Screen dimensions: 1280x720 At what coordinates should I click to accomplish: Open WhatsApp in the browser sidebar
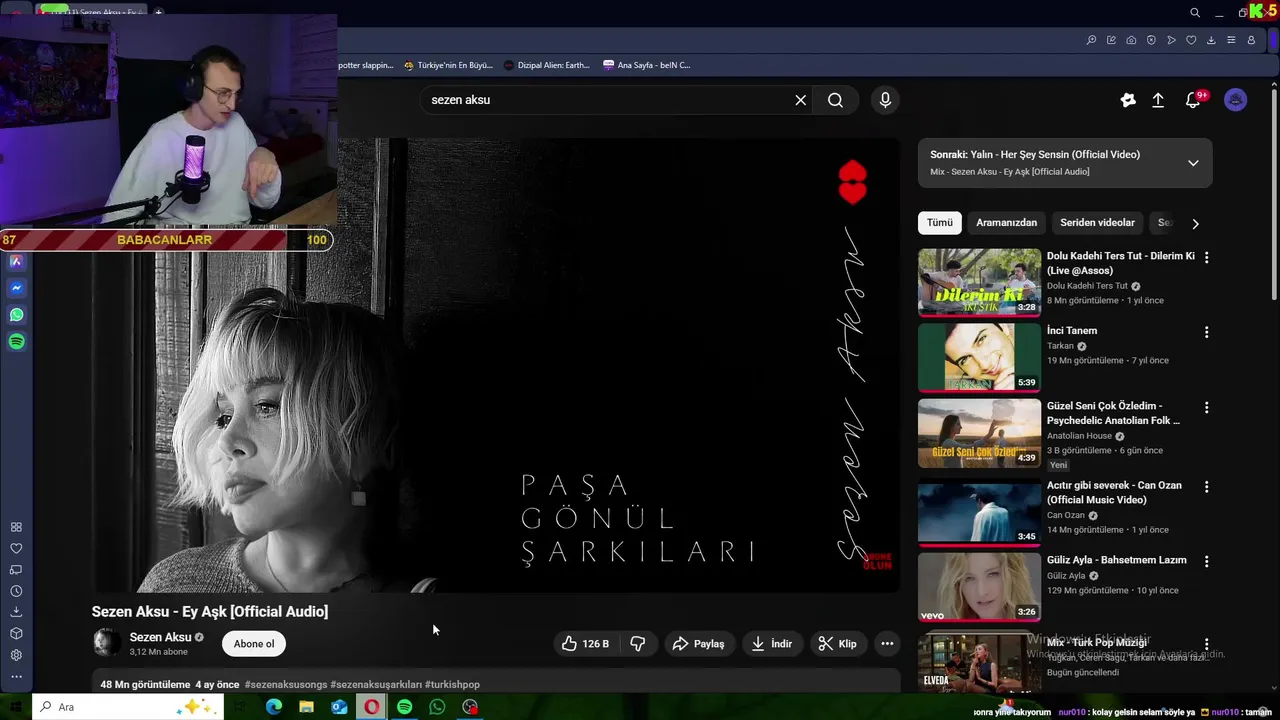click(x=16, y=315)
